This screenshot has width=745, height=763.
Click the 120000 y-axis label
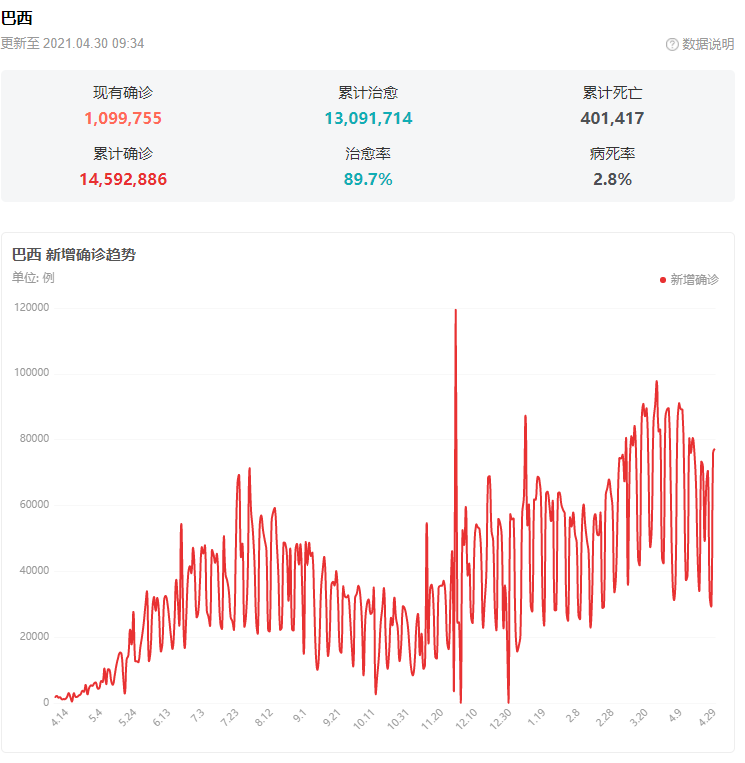[32, 308]
